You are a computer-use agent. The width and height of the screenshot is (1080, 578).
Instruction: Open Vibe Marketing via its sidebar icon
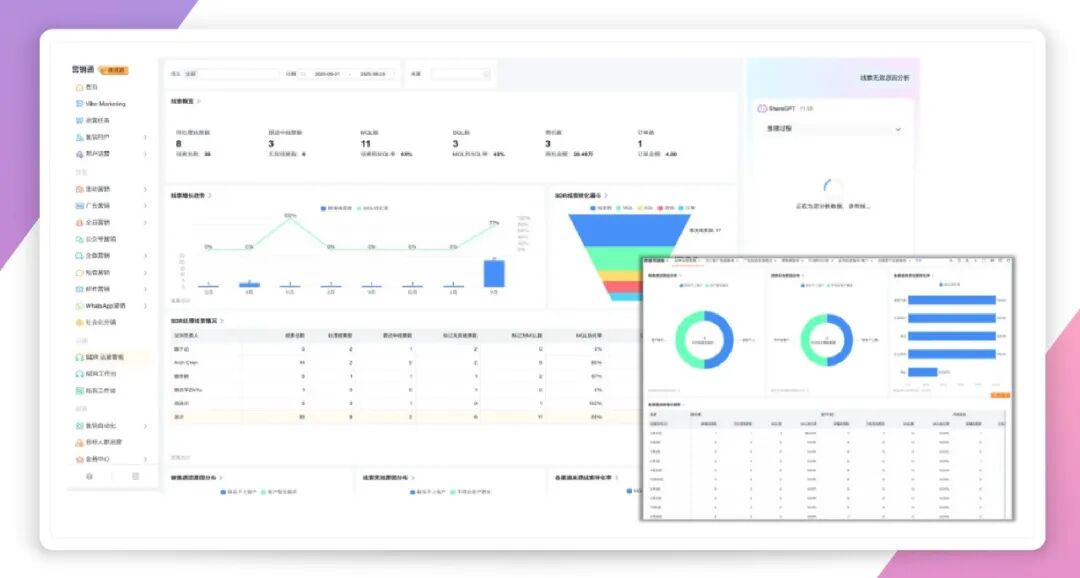79,104
